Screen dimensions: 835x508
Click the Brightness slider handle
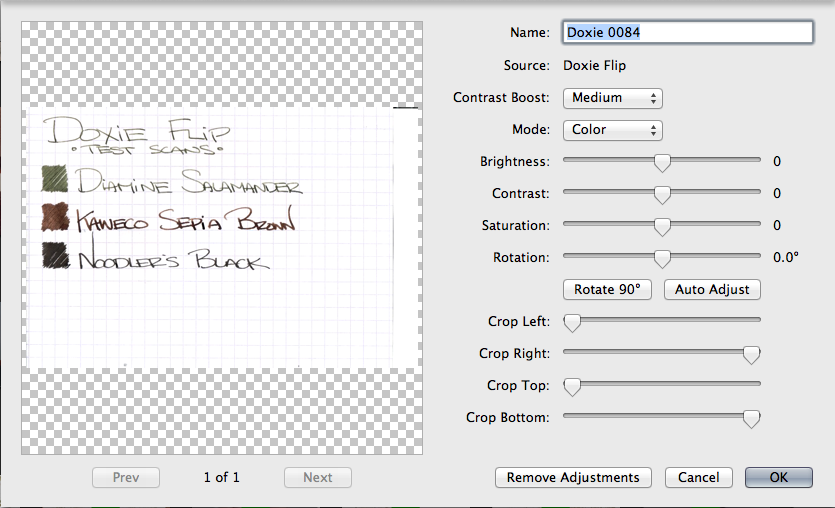pyautogui.click(x=661, y=162)
